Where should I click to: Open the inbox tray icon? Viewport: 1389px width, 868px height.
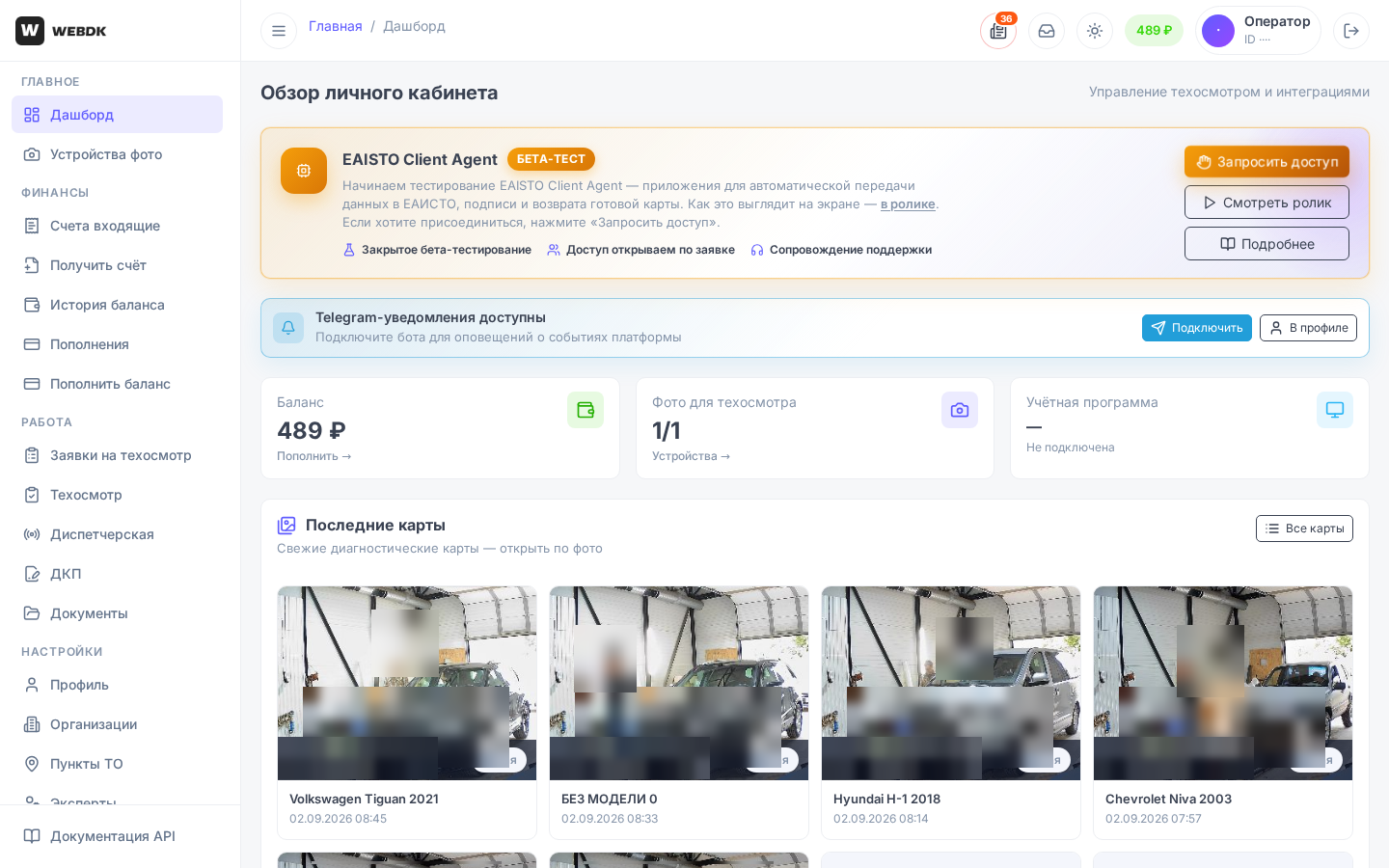coord(1047,31)
